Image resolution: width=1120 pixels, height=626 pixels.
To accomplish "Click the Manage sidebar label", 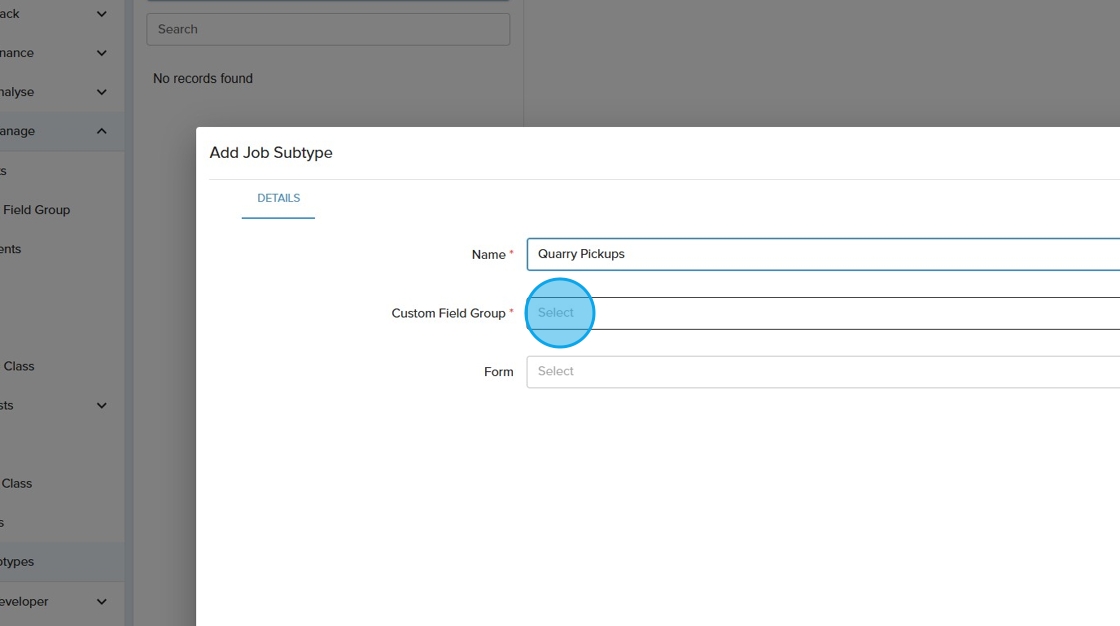I will pyautogui.click(x=17, y=131).
